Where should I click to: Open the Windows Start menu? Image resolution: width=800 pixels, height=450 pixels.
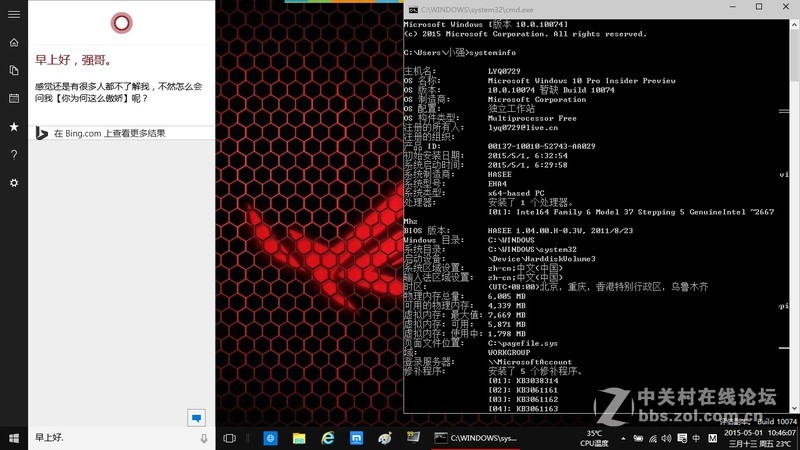click(x=14, y=438)
